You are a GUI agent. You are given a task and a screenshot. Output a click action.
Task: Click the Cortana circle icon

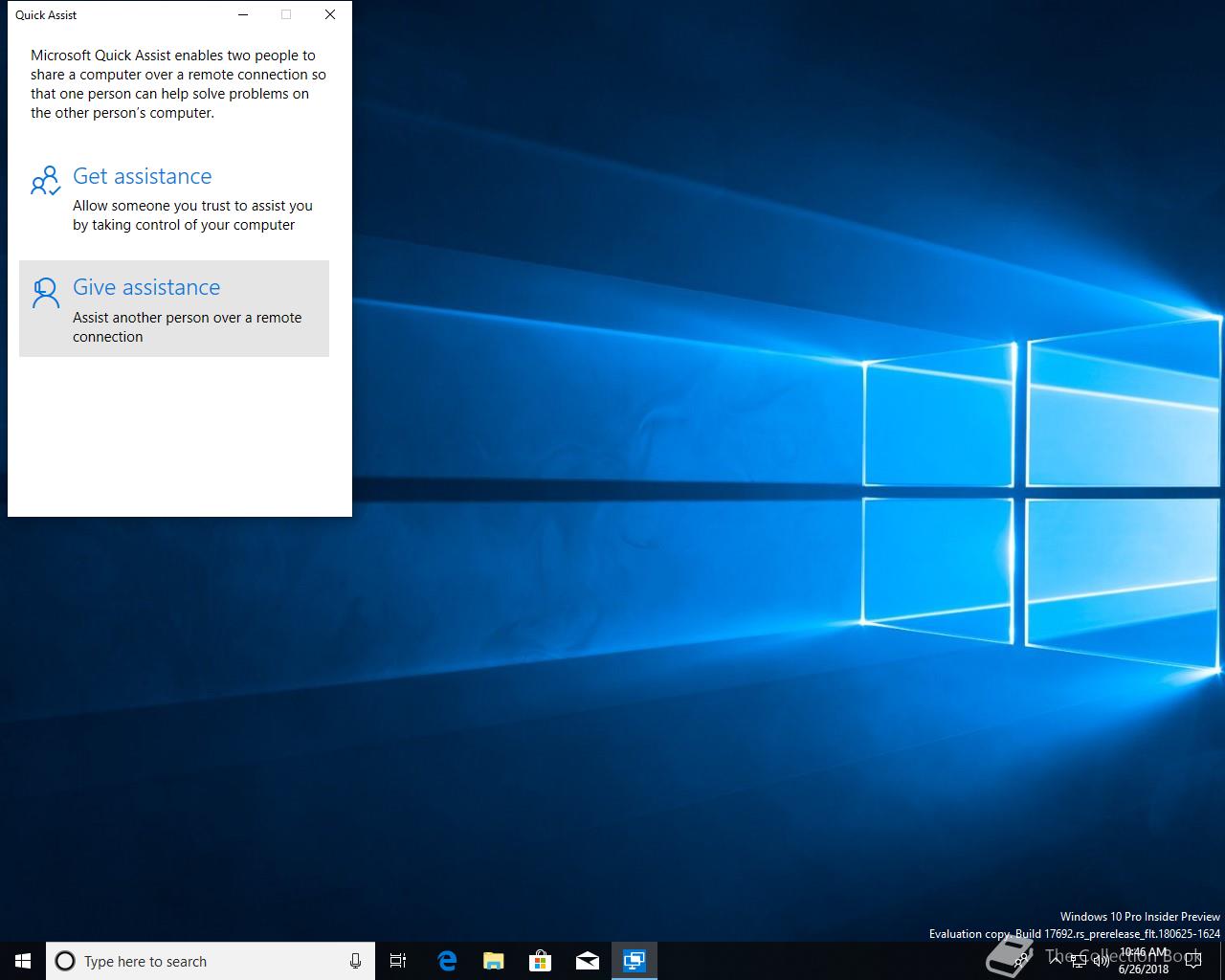coord(65,961)
